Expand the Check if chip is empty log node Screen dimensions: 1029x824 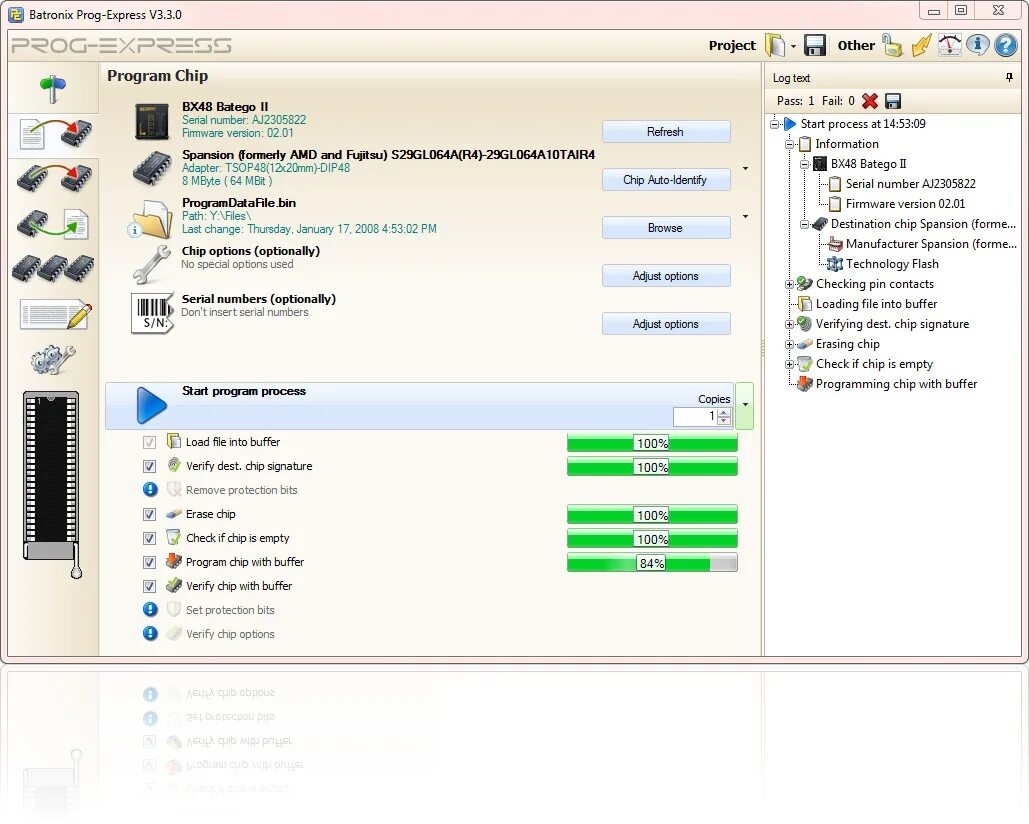[x=789, y=364]
